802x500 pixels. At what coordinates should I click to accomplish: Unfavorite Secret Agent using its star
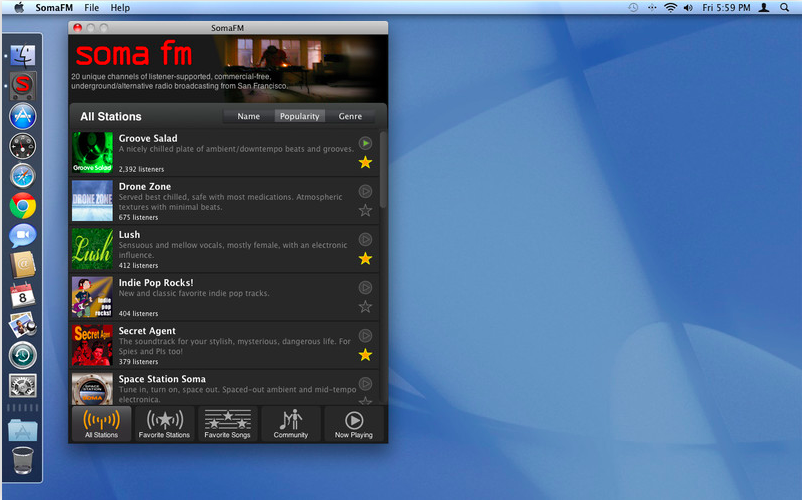[365, 355]
